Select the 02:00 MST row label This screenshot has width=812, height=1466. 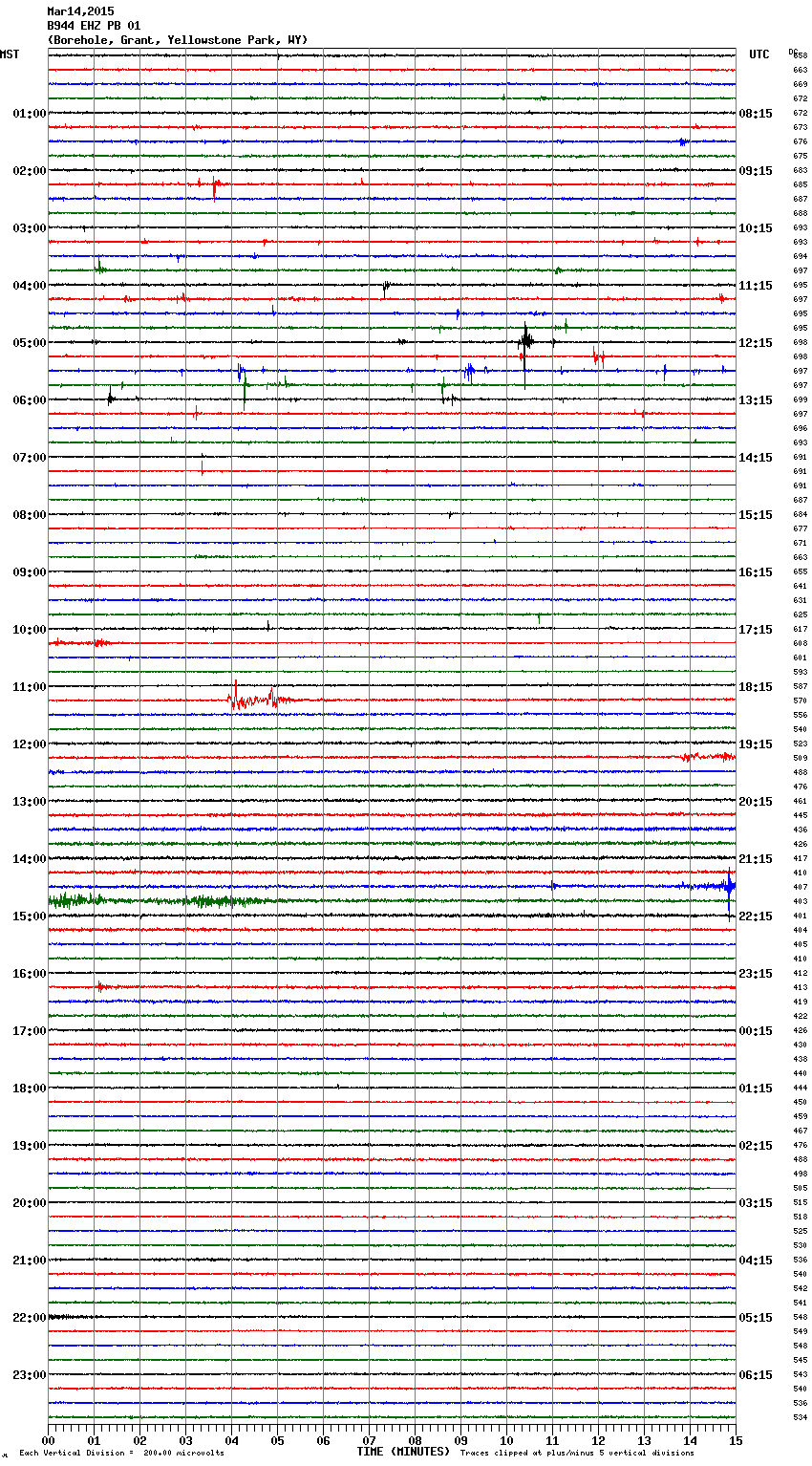point(30,171)
